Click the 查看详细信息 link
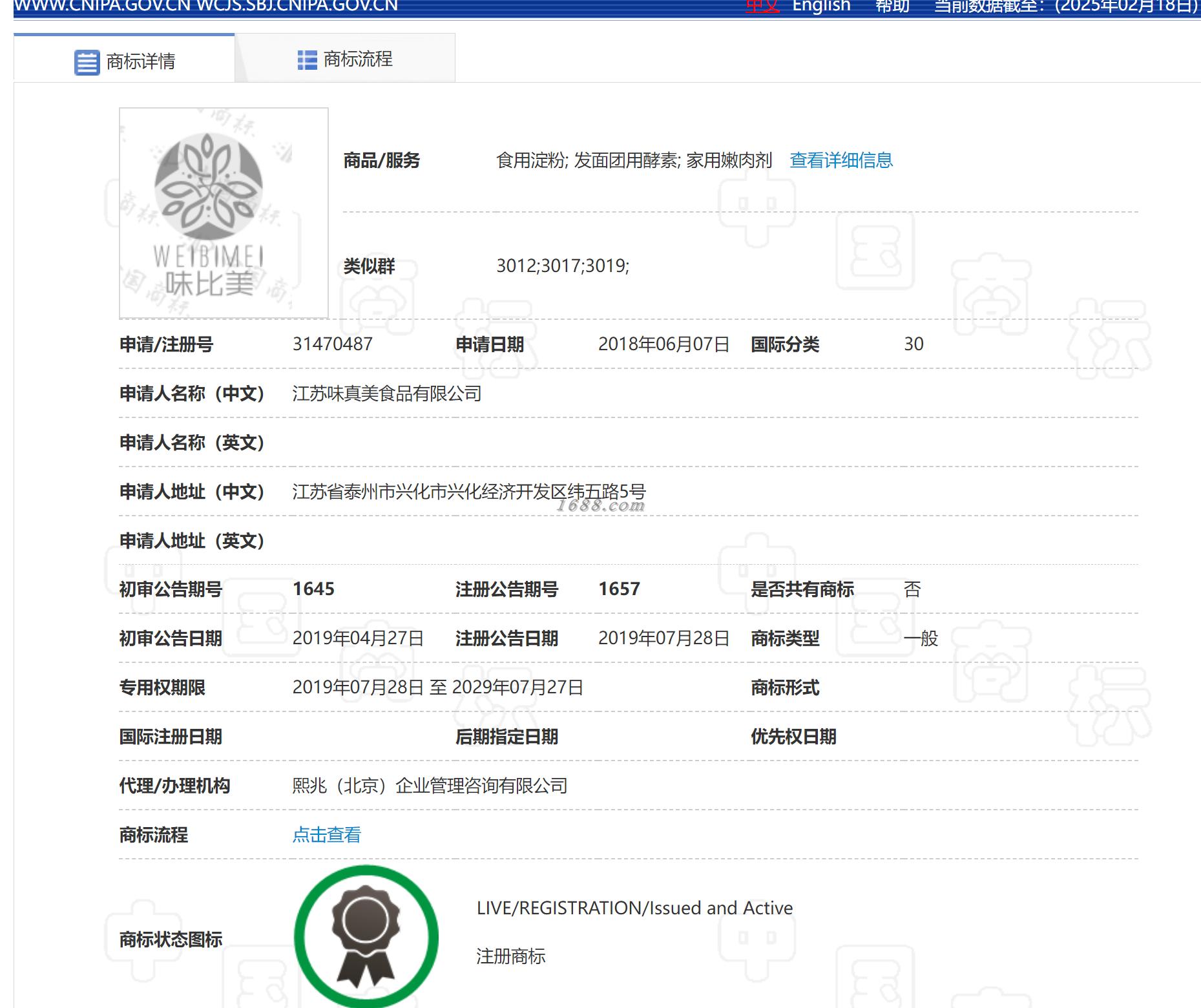 [841, 160]
